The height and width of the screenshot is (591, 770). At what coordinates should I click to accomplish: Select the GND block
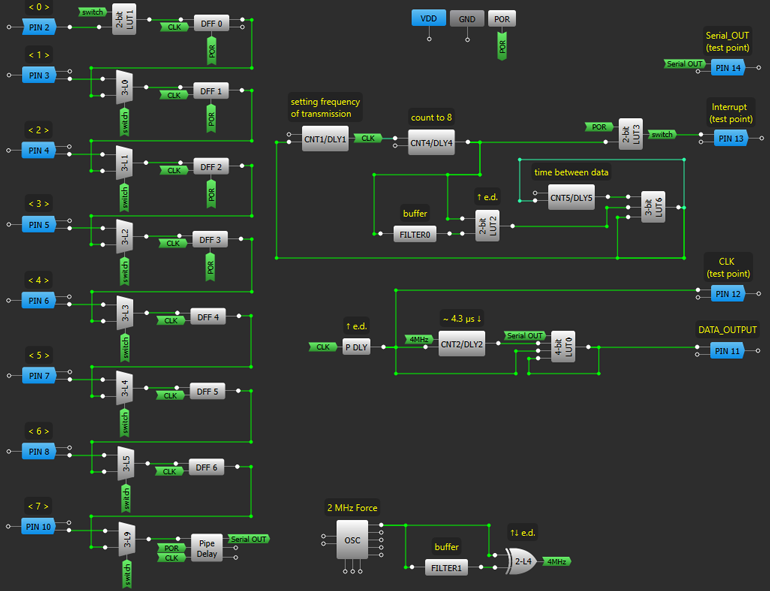(466, 19)
